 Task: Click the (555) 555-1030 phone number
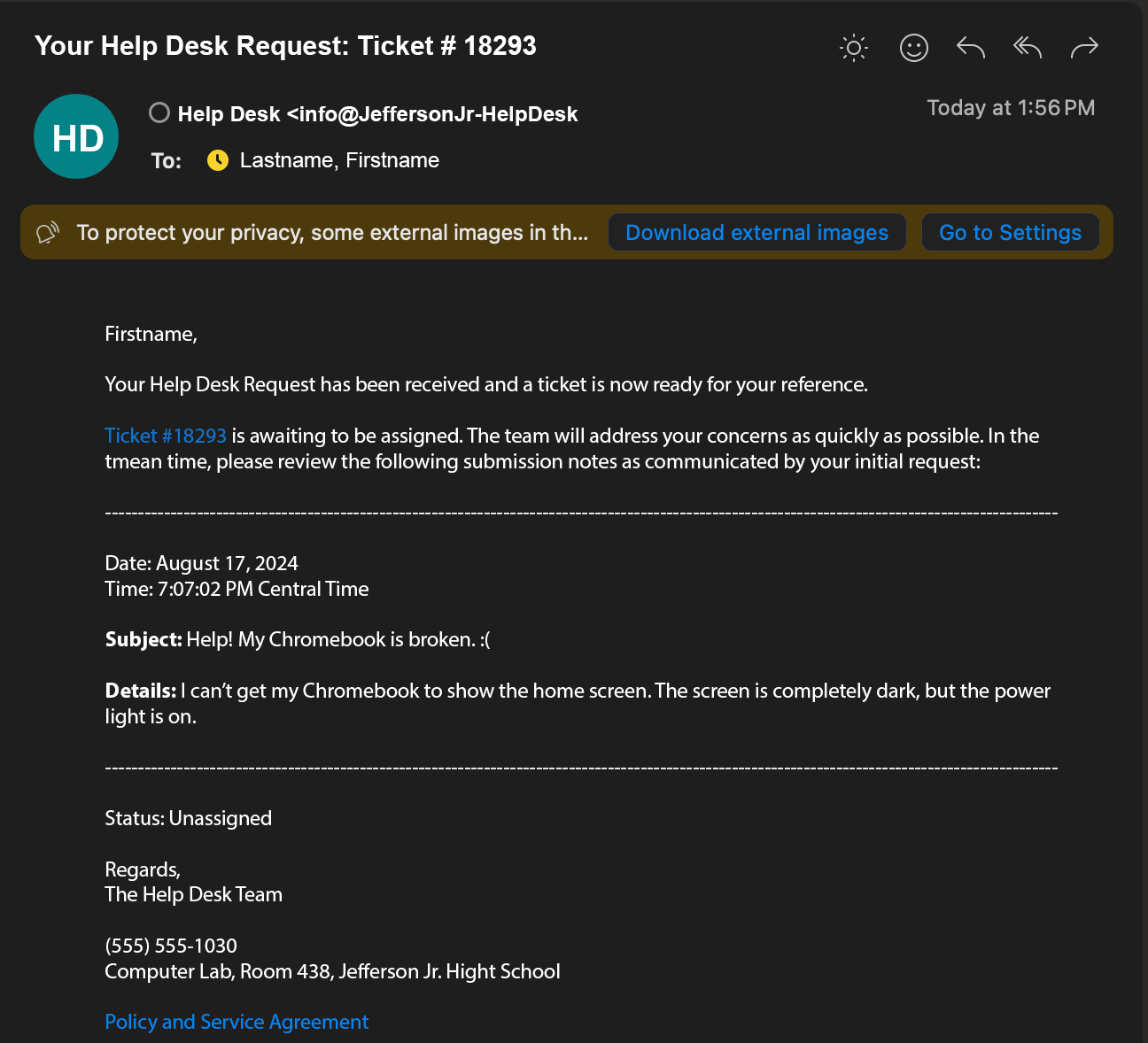[171, 946]
